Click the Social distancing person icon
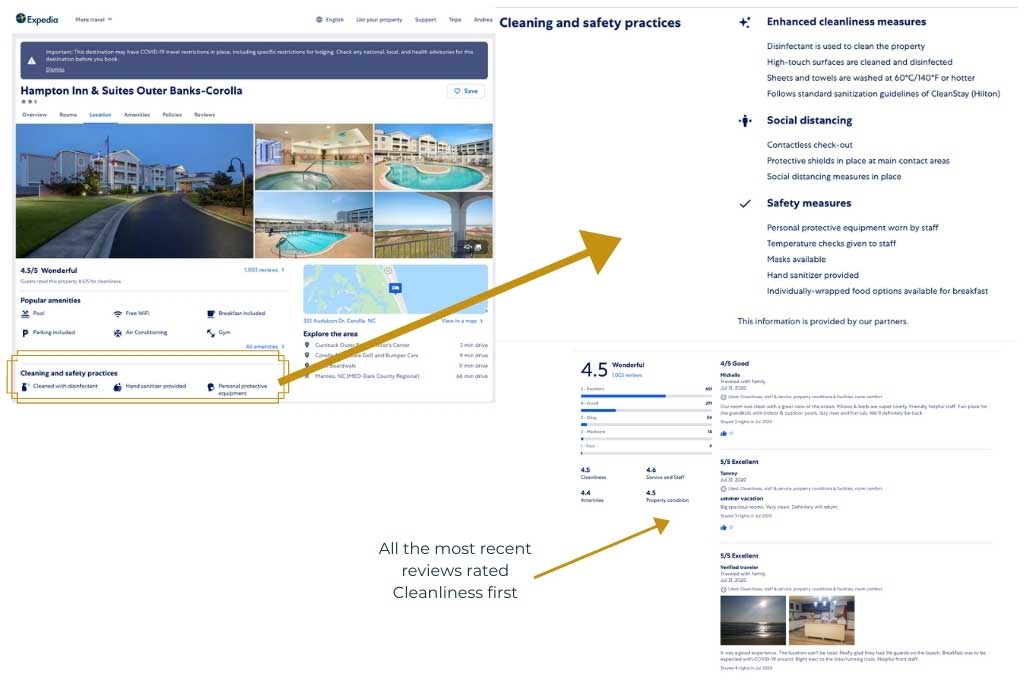 (x=744, y=121)
